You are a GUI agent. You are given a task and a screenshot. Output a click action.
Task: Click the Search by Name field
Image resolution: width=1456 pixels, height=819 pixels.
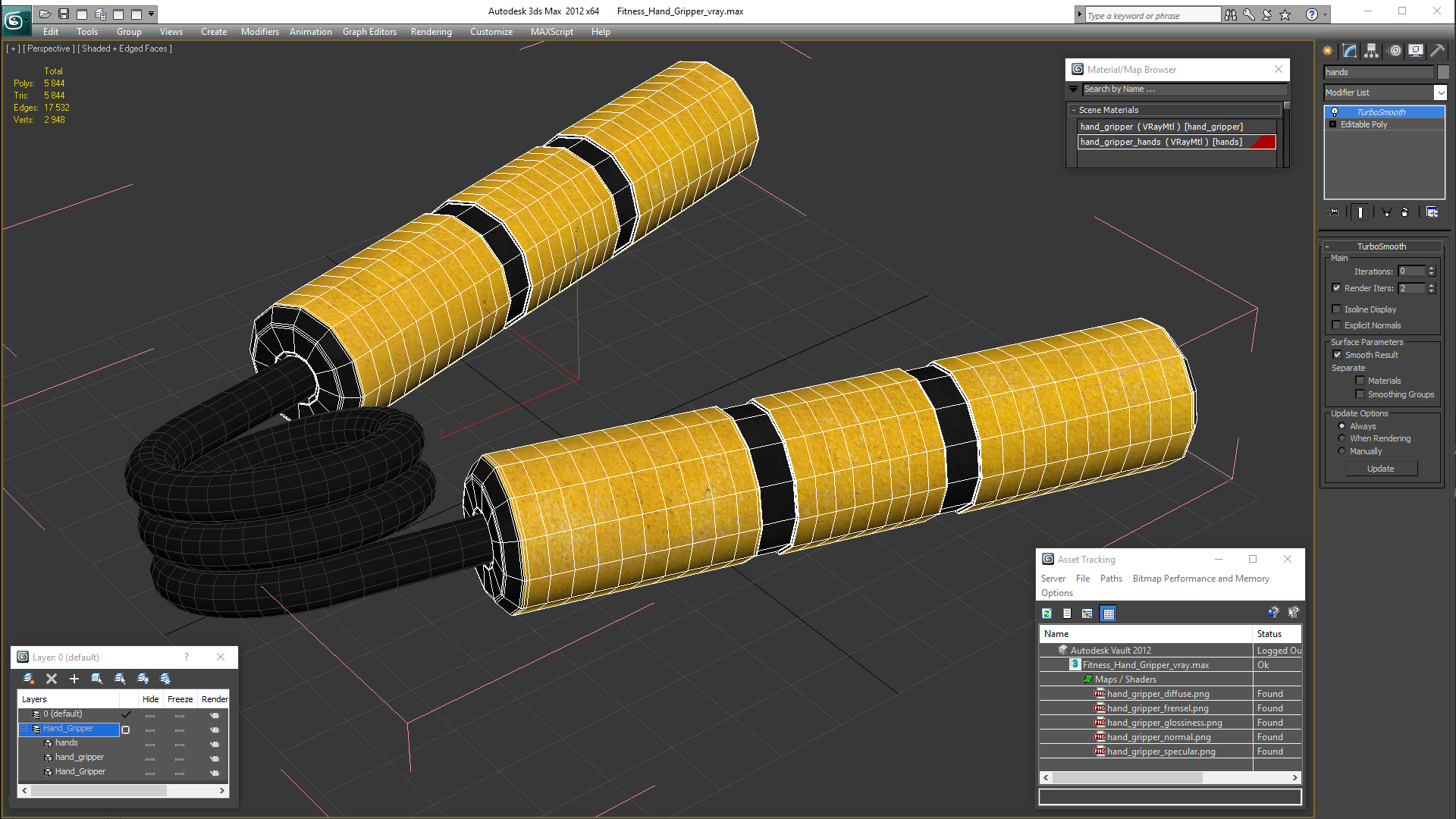[1183, 89]
